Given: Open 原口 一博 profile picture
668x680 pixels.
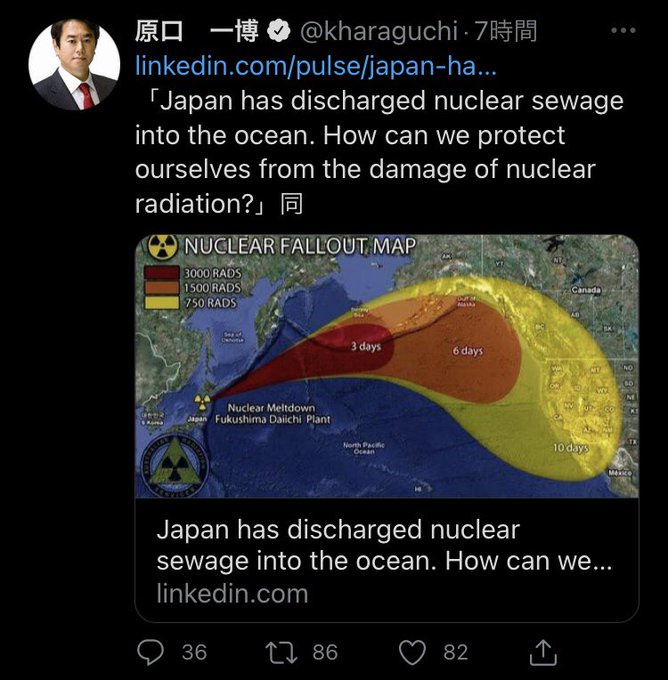Looking at the screenshot, I should click(x=74, y=64).
